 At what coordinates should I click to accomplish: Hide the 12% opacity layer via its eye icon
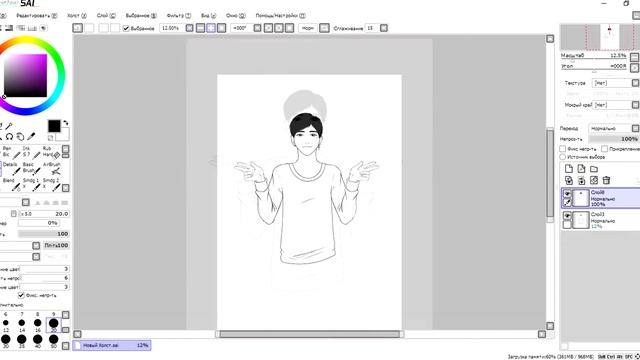tap(567, 216)
